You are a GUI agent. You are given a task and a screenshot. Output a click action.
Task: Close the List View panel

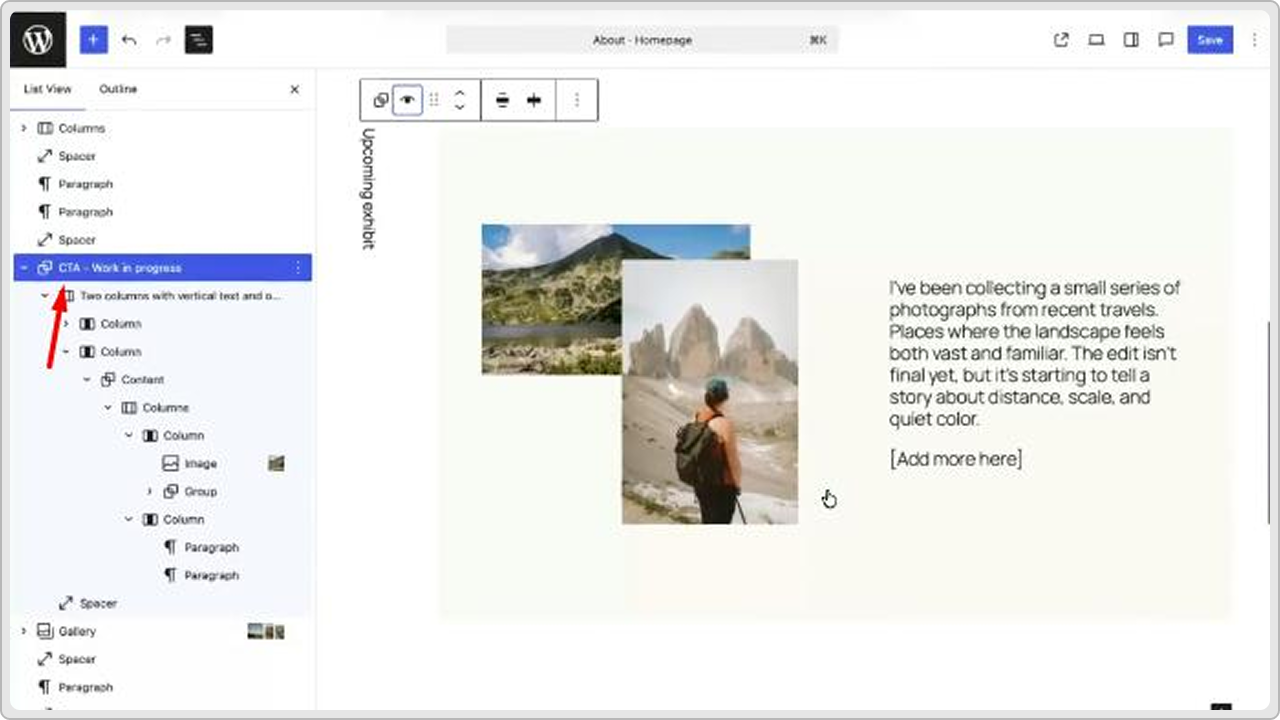coord(294,88)
